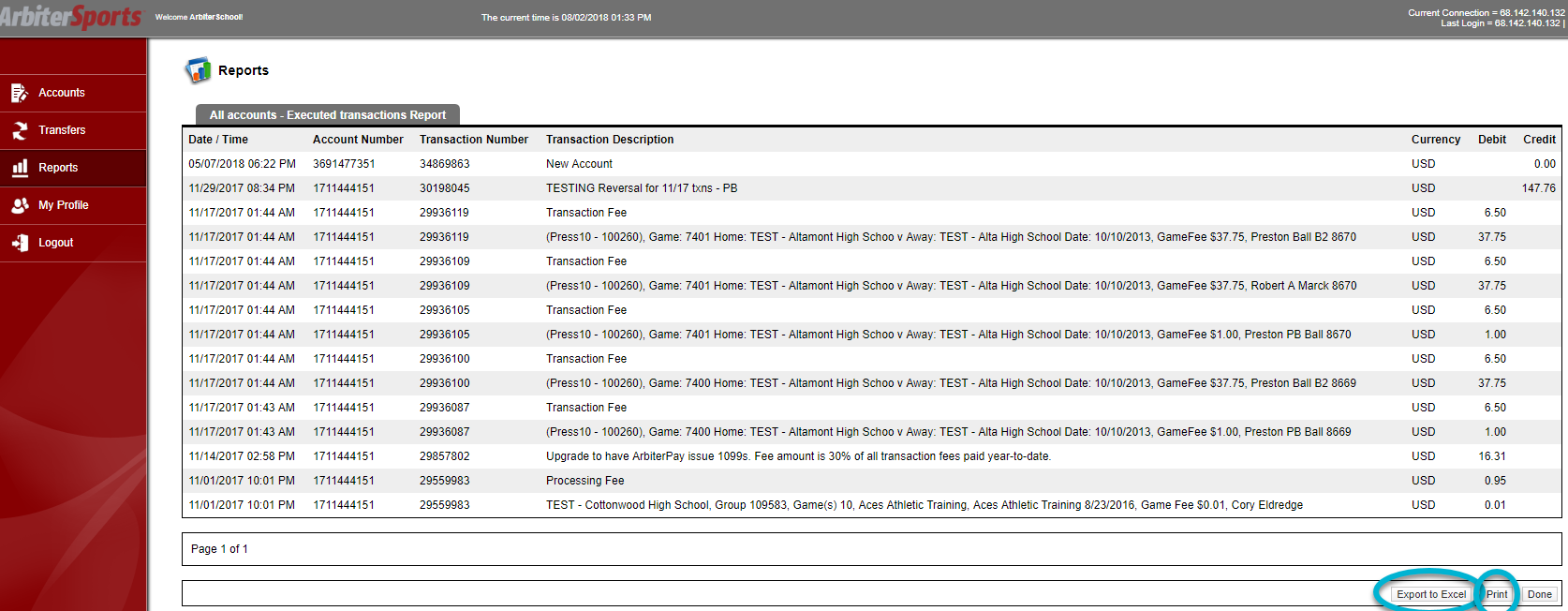Click the Upgrade to ArbiterPay 1099s description
1568x611 pixels.
798,456
